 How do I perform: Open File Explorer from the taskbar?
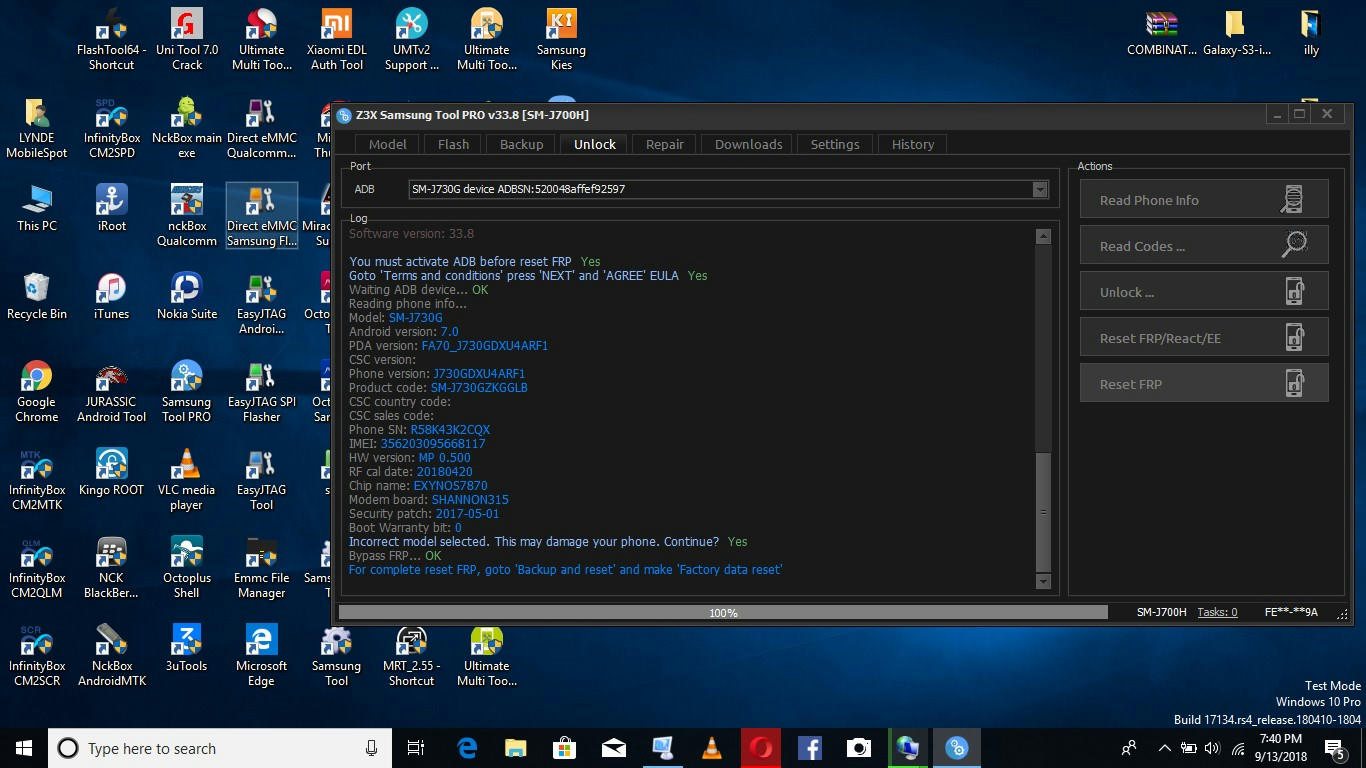(x=515, y=748)
